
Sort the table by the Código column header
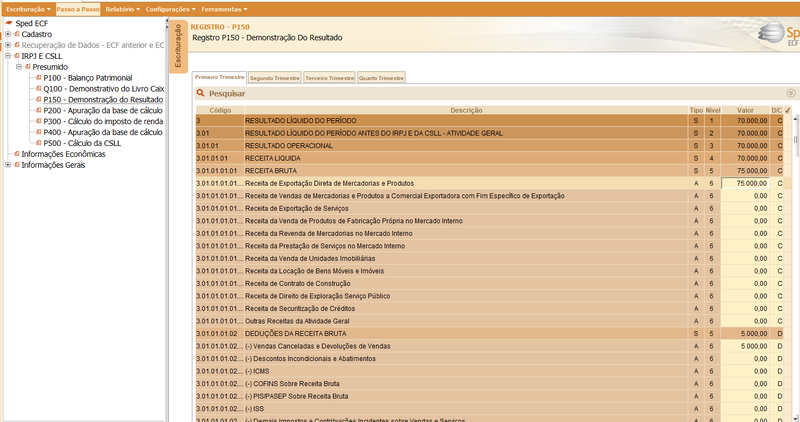pyautogui.click(x=220, y=110)
